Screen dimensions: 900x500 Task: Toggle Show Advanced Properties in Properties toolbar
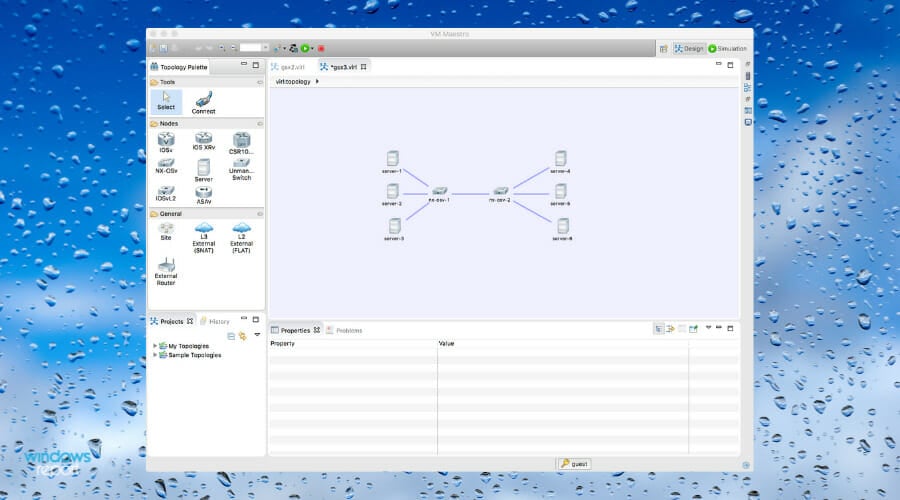(x=670, y=329)
